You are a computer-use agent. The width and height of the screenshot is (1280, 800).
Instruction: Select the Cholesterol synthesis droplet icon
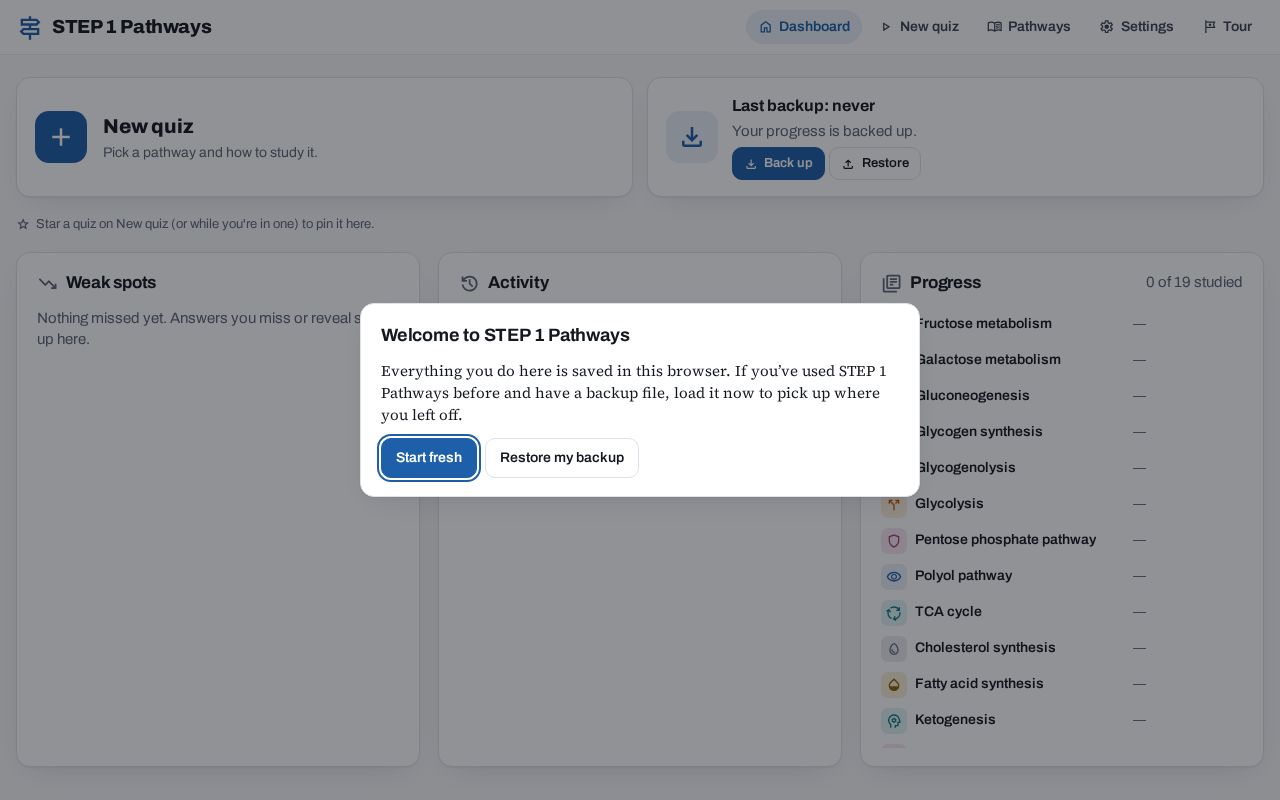(x=894, y=648)
